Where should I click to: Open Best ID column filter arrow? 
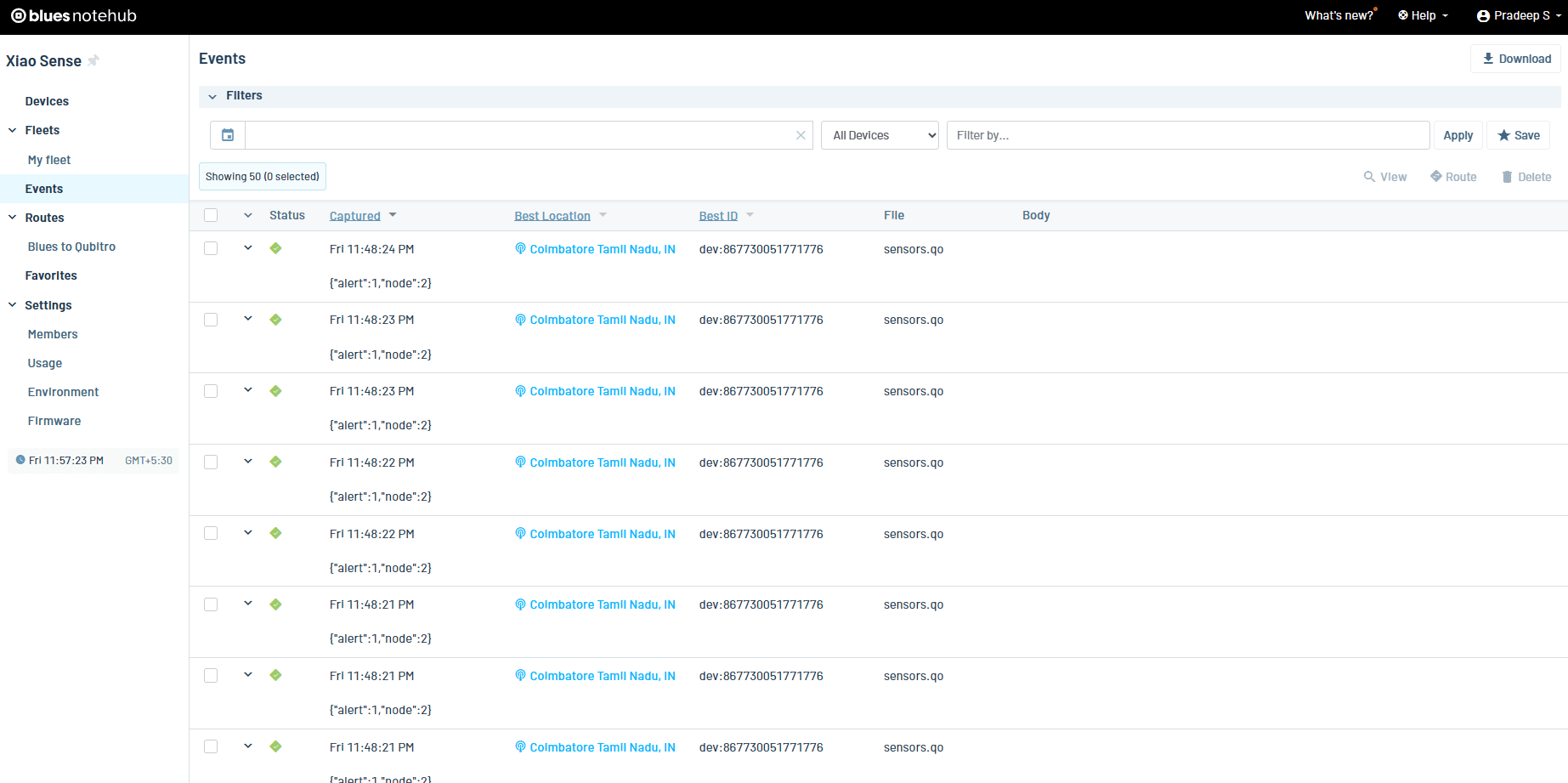[x=750, y=215]
